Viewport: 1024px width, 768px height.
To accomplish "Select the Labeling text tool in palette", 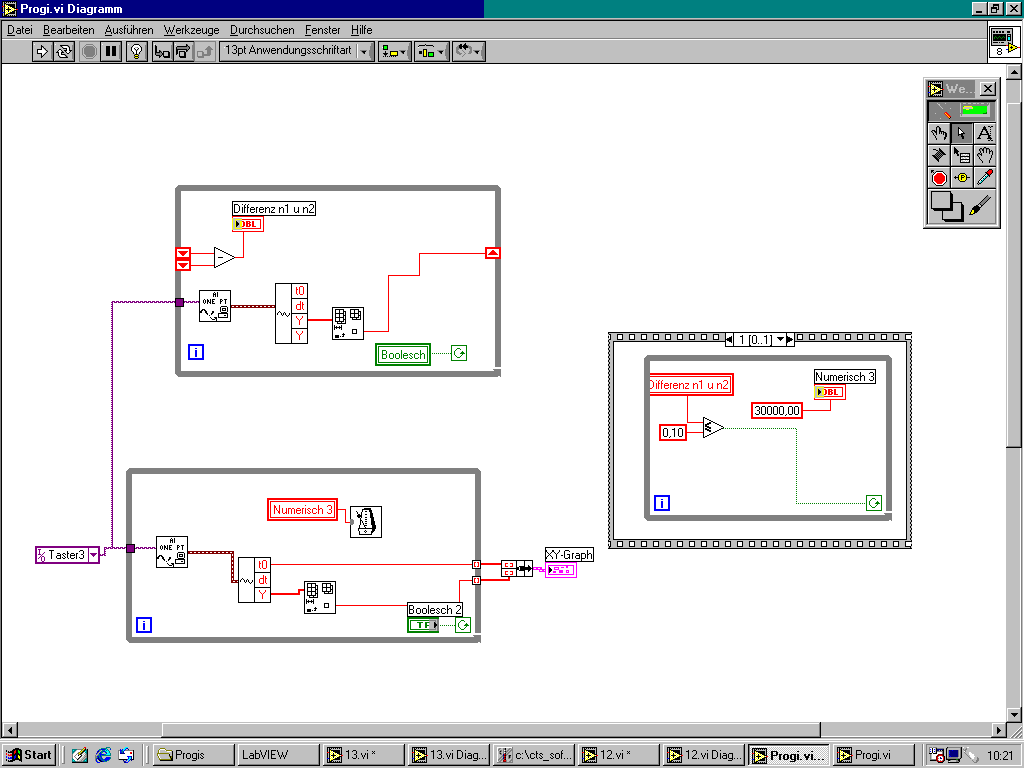I will pos(984,133).
